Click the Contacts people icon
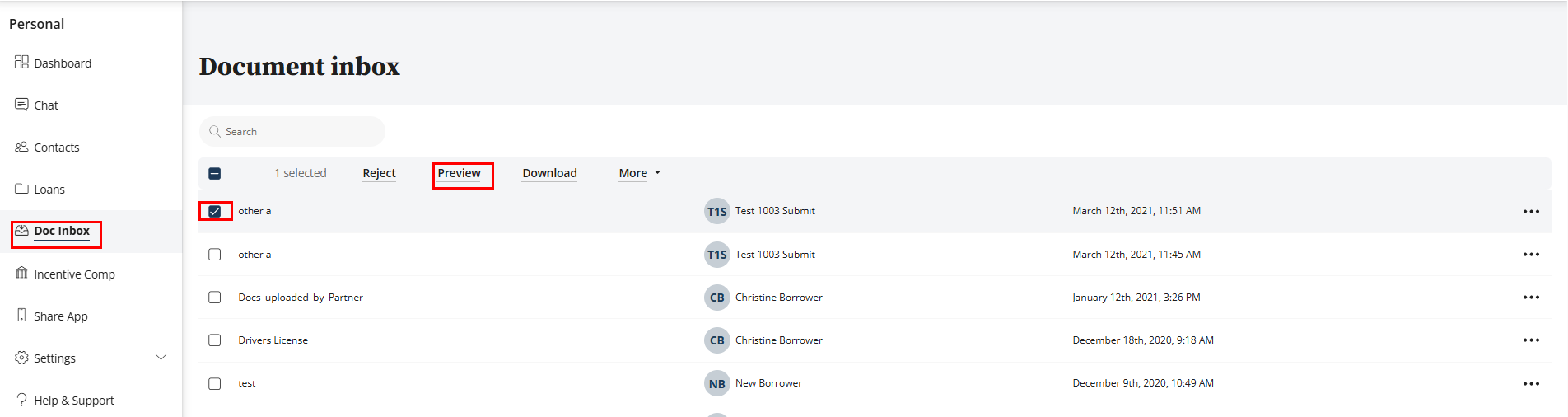 click(x=21, y=147)
